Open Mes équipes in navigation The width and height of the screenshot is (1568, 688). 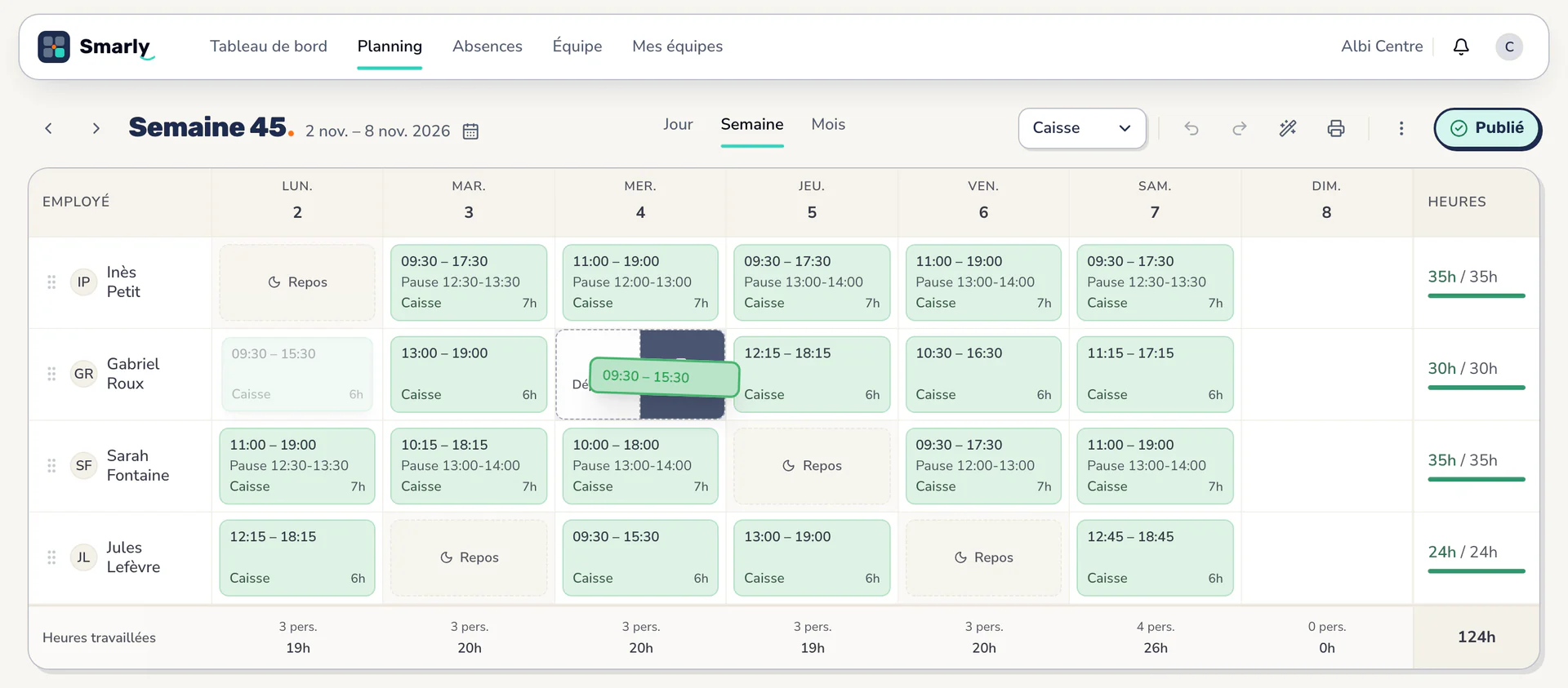click(x=678, y=47)
